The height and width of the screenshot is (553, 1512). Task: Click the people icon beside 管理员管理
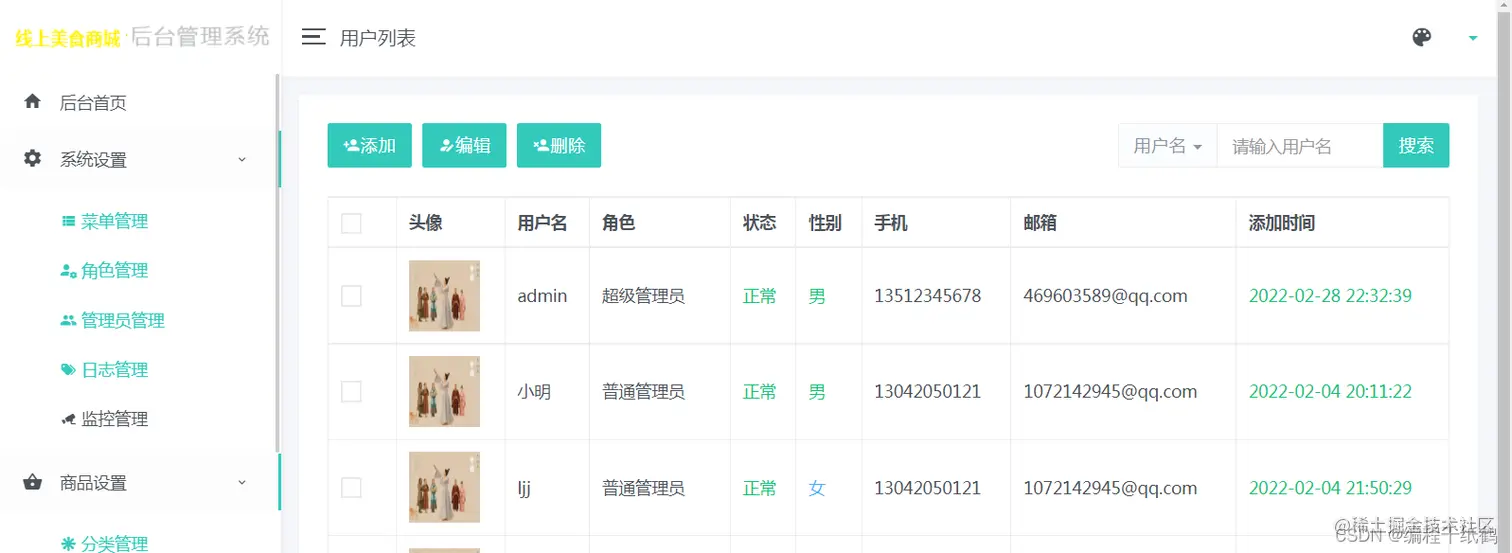tap(68, 320)
